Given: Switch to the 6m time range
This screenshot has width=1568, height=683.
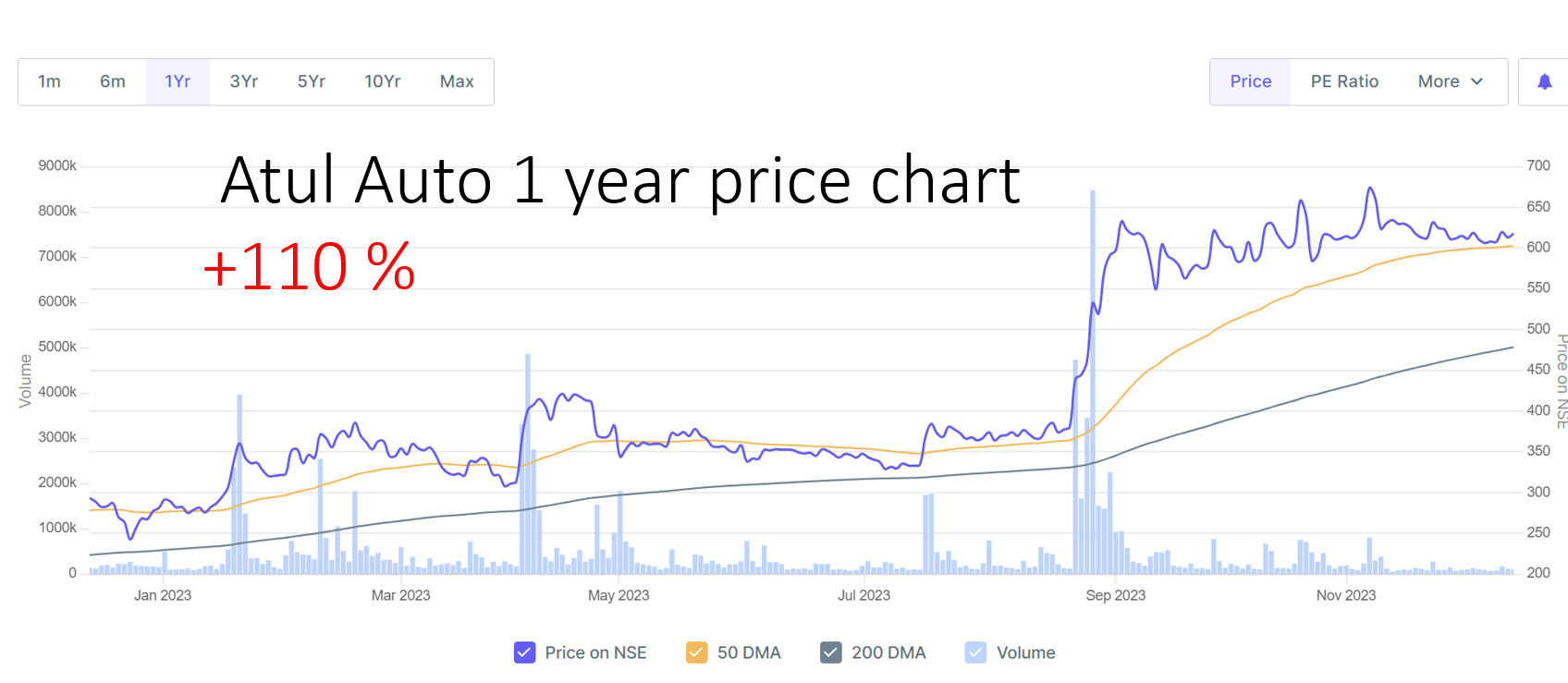Looking at the screenshot, I should (113, 81).
